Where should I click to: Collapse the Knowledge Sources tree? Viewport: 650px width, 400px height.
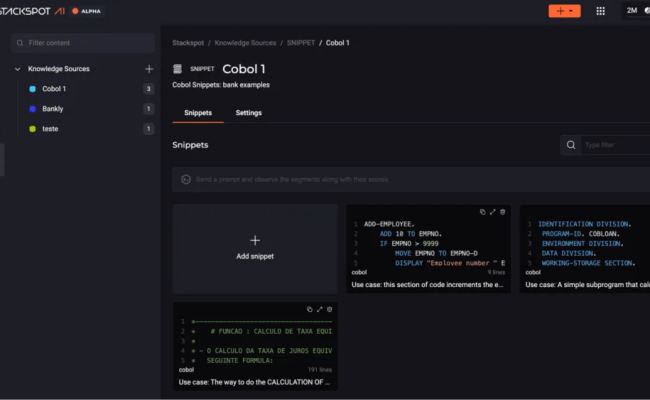click(17, 69)
